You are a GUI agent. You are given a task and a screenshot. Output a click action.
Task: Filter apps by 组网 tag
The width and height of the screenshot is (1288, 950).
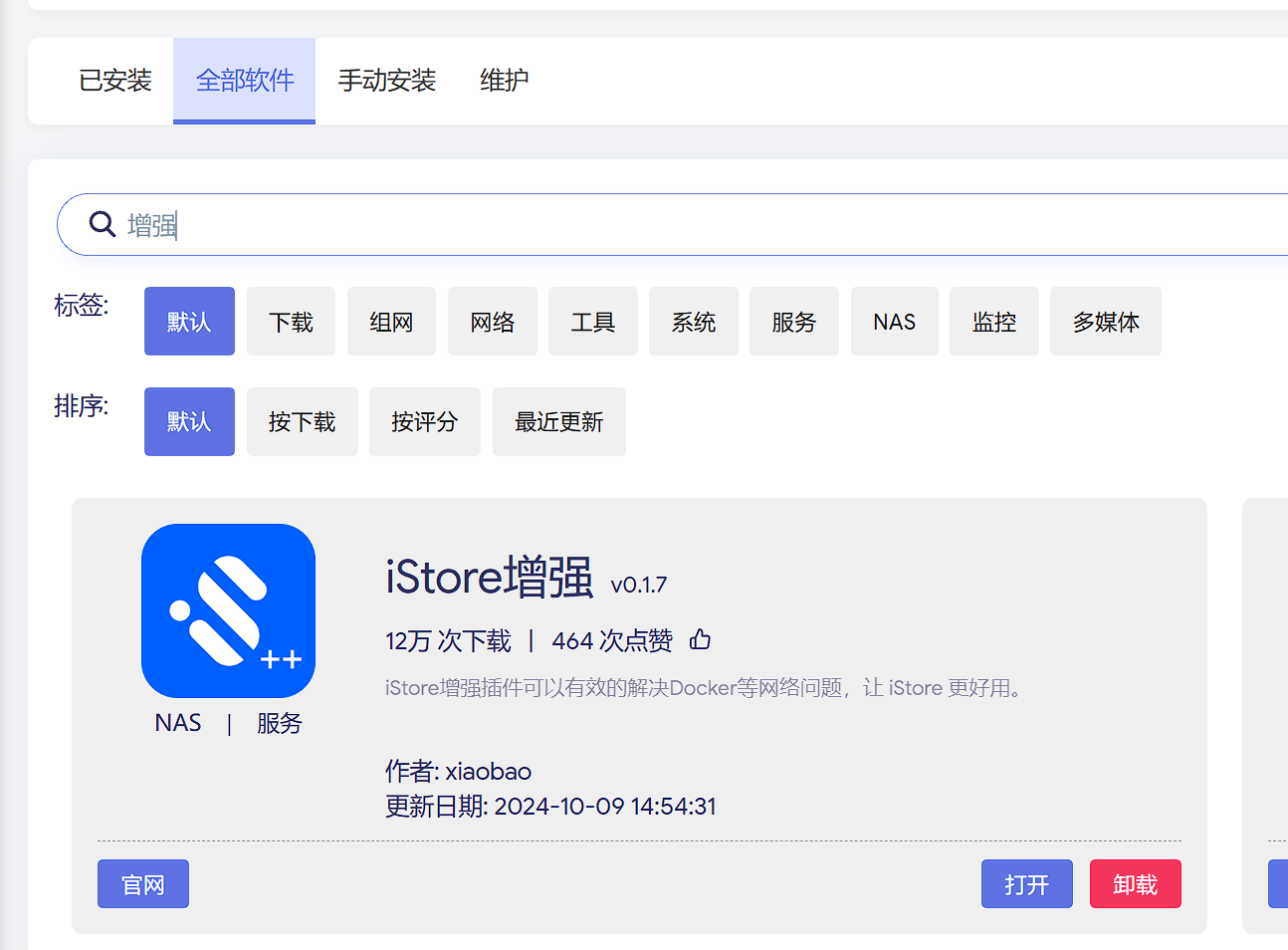[x=391, y=322]
